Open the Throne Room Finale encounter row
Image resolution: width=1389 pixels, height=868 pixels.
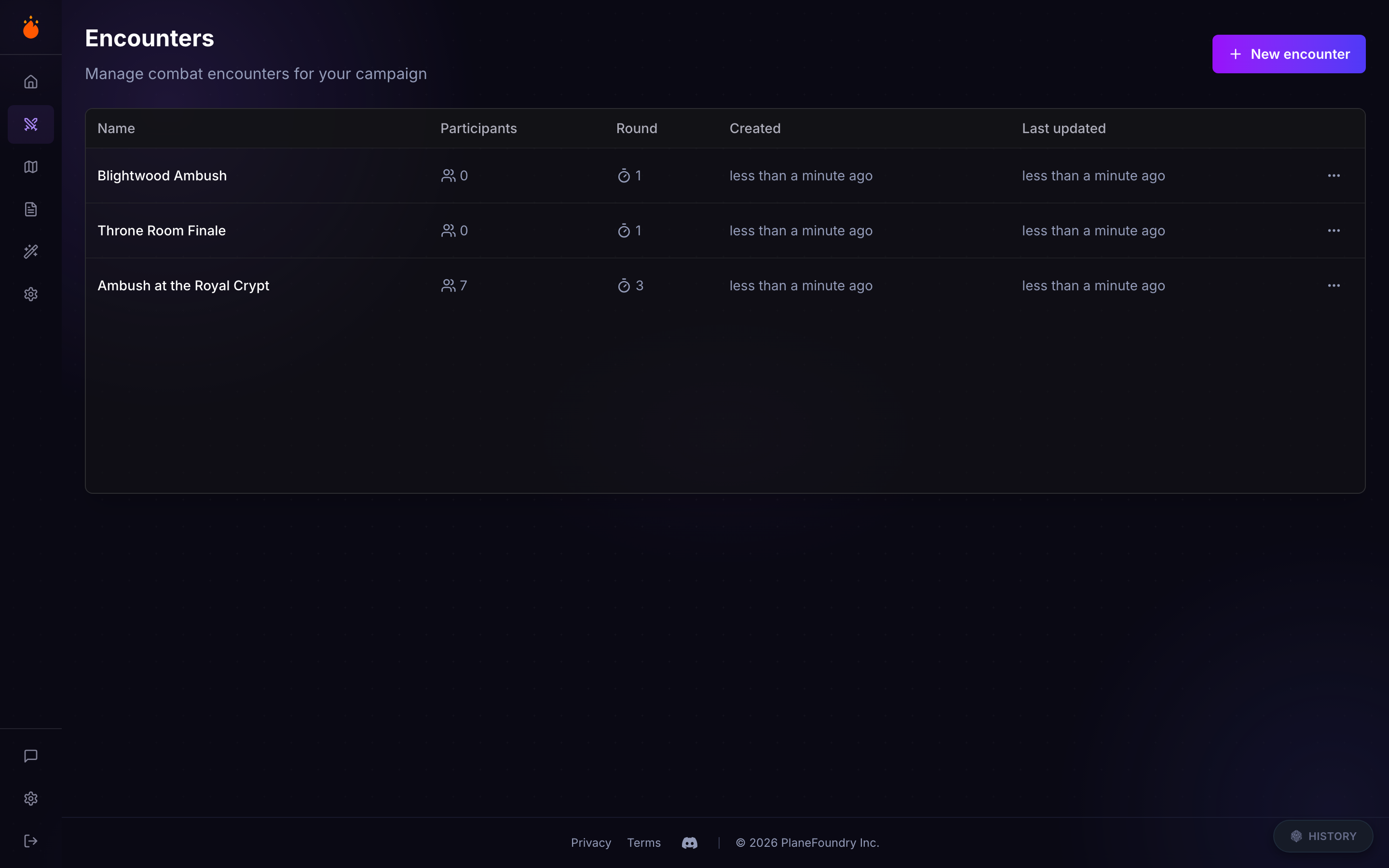(161, 231)
